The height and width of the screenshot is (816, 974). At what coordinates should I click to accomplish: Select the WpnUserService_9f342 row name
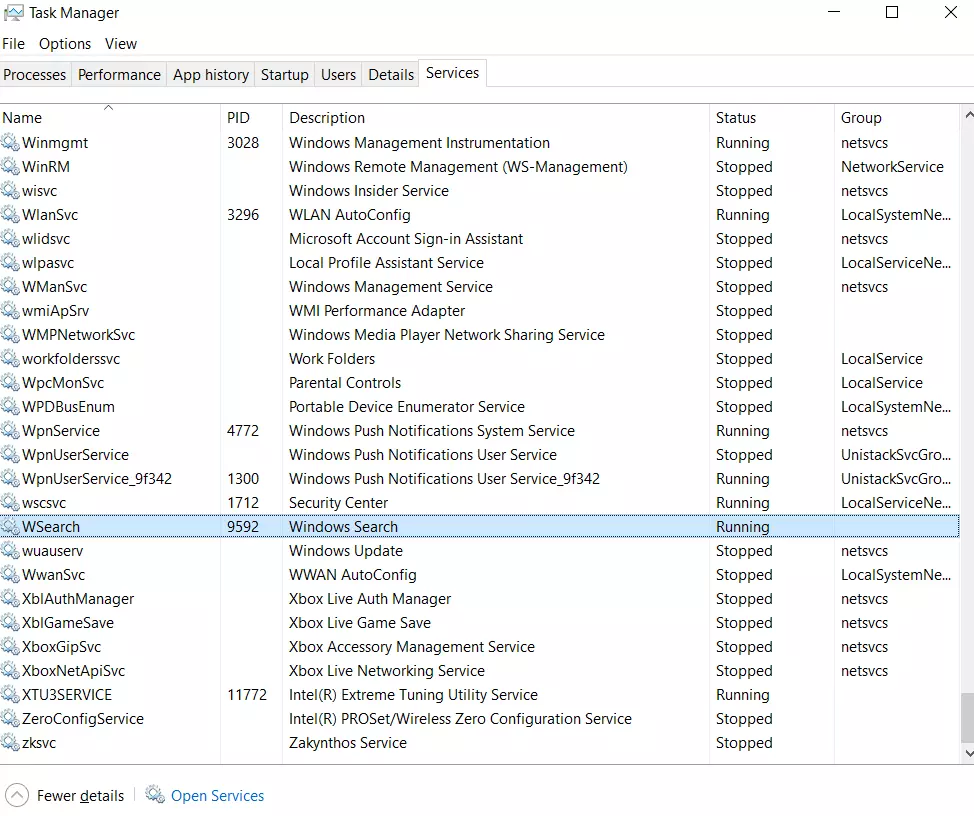click(97, 479)
